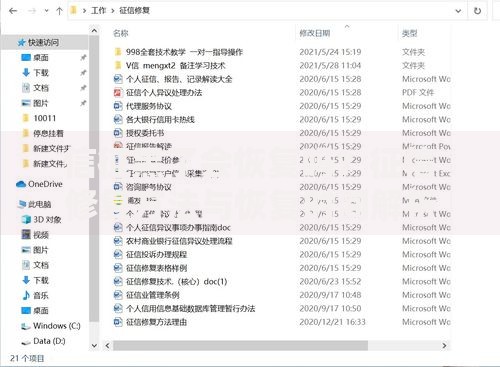Open 图片 under This PC
The image size is (500, 367).
click(41, 250)
